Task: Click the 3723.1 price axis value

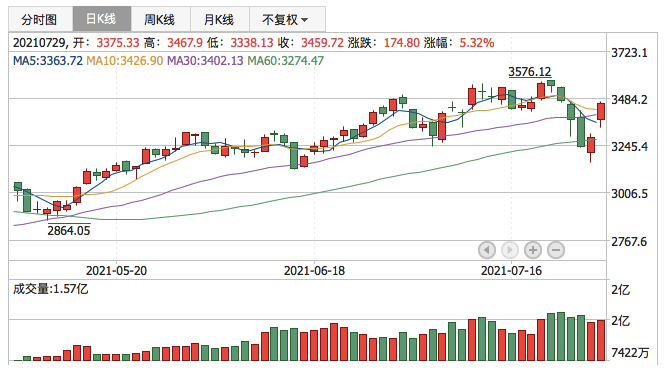Action: [x=629, y=53]
